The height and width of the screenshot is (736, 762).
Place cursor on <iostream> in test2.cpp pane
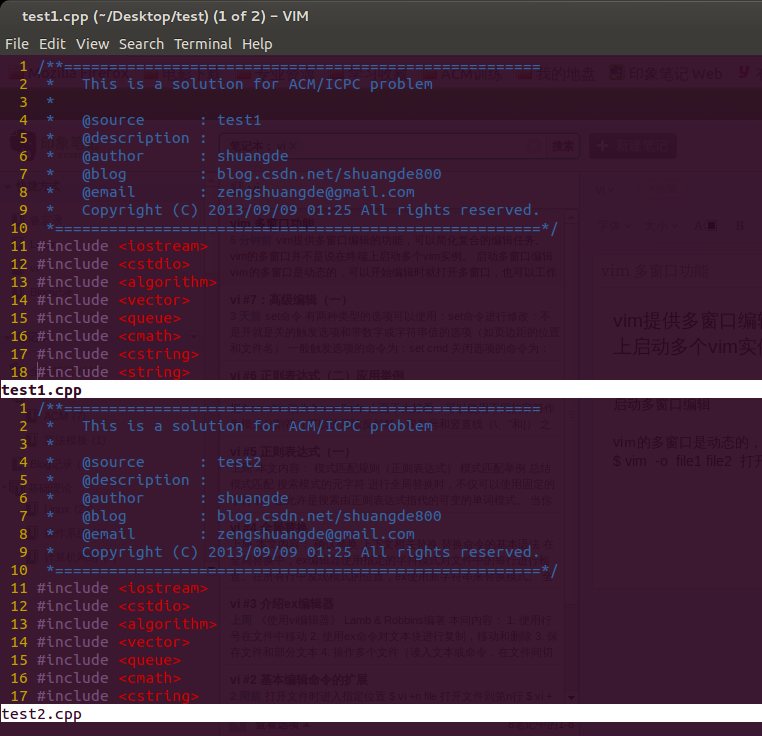tap(163, 588)
